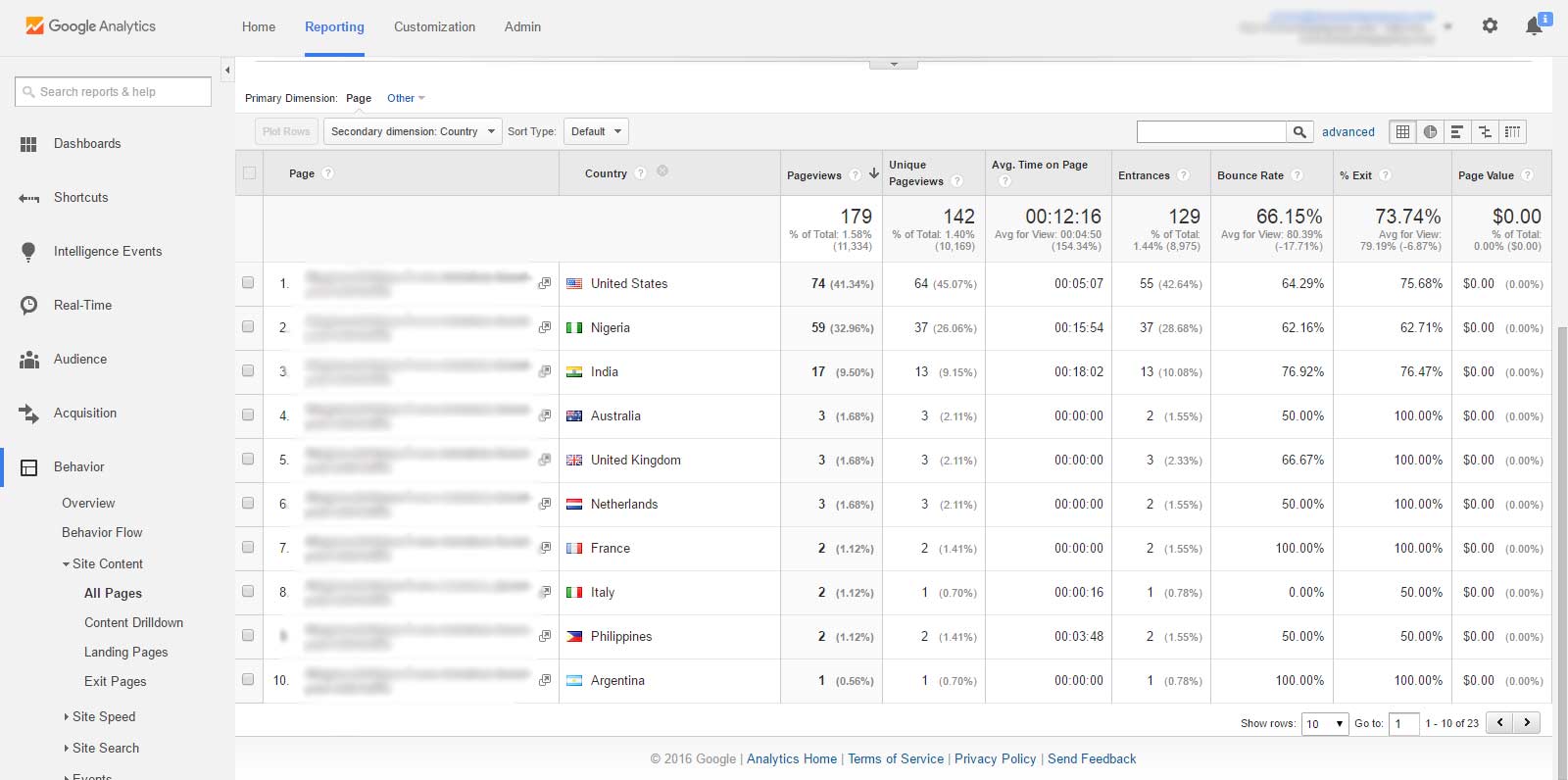Image resolution: width=1568 pixels, height=780 pixels.
Task: Sort by Pageviews descending arrow
Action: pyautogui.click(x=874, y=173)
